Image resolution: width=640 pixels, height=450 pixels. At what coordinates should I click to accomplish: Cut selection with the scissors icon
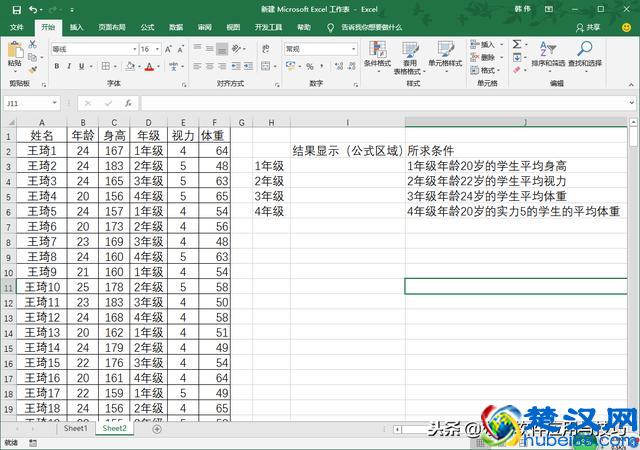coord(33,44)
